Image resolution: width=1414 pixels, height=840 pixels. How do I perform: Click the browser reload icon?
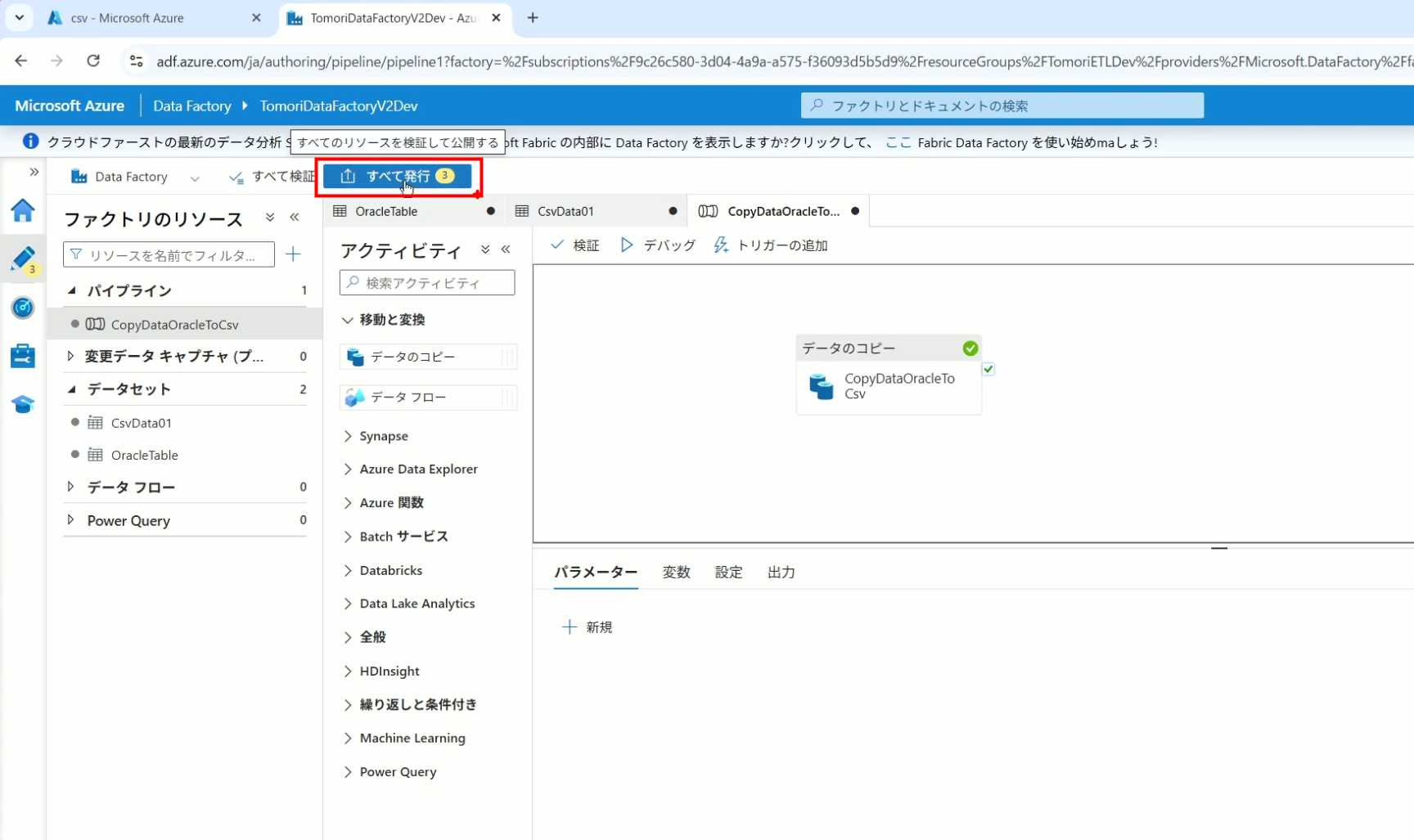[x=93, y=61]
